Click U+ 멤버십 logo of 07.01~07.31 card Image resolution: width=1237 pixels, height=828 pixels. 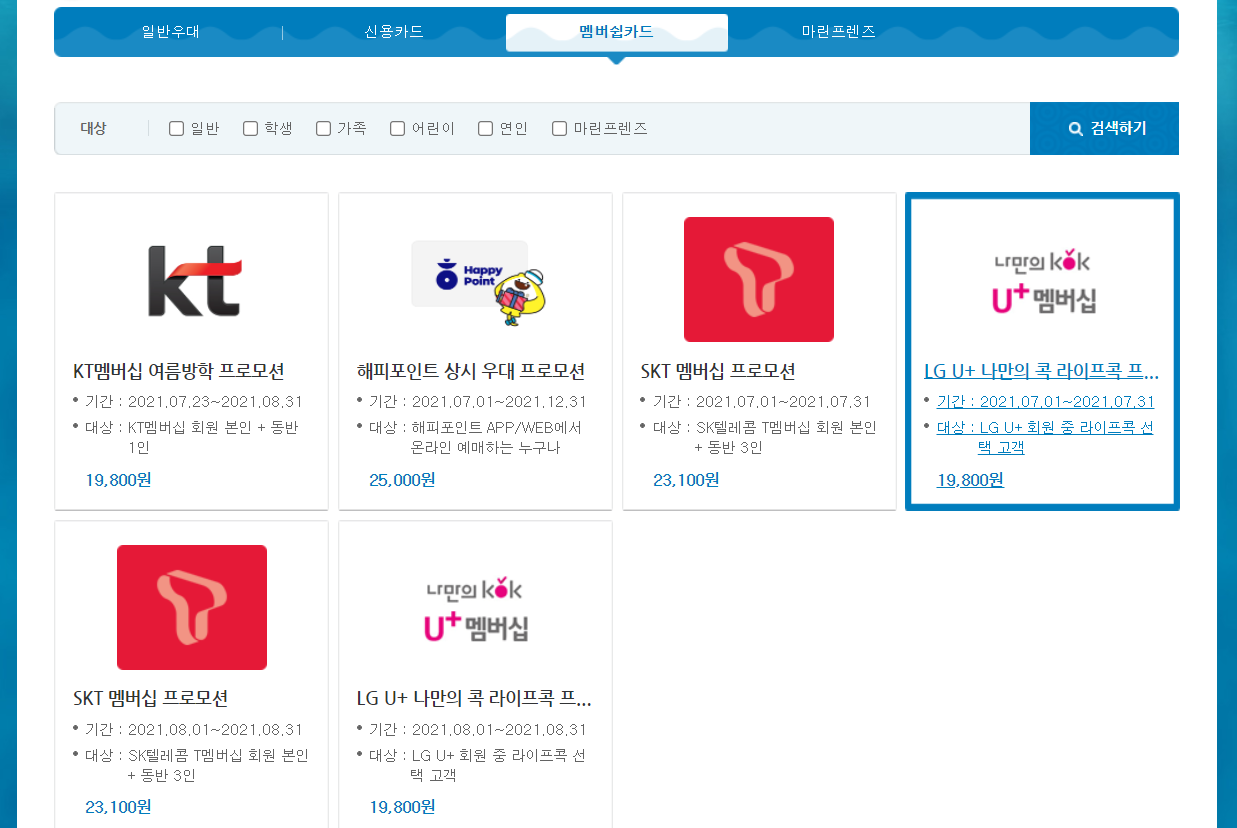coord(1042,281)
